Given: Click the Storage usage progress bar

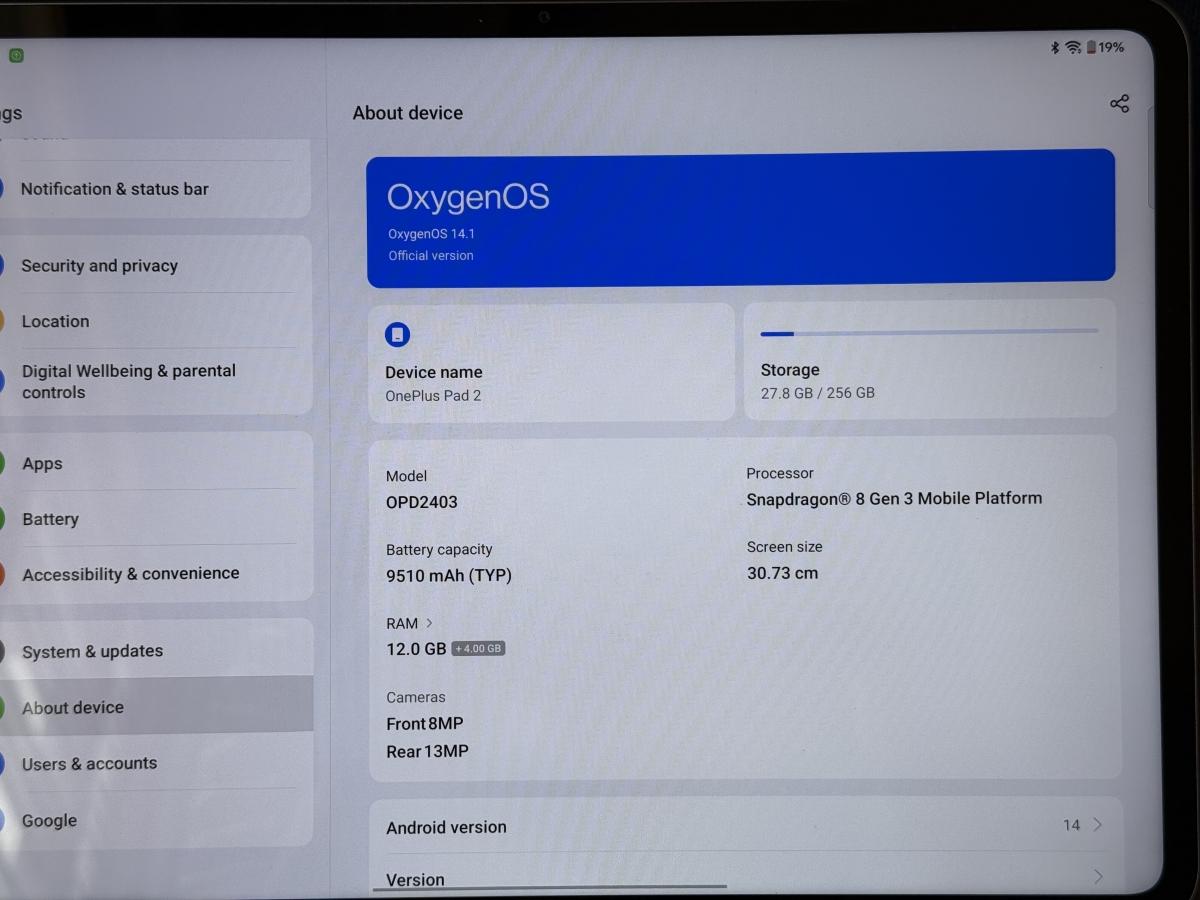Looking at the screenshot, I should [x=929, y=333].
